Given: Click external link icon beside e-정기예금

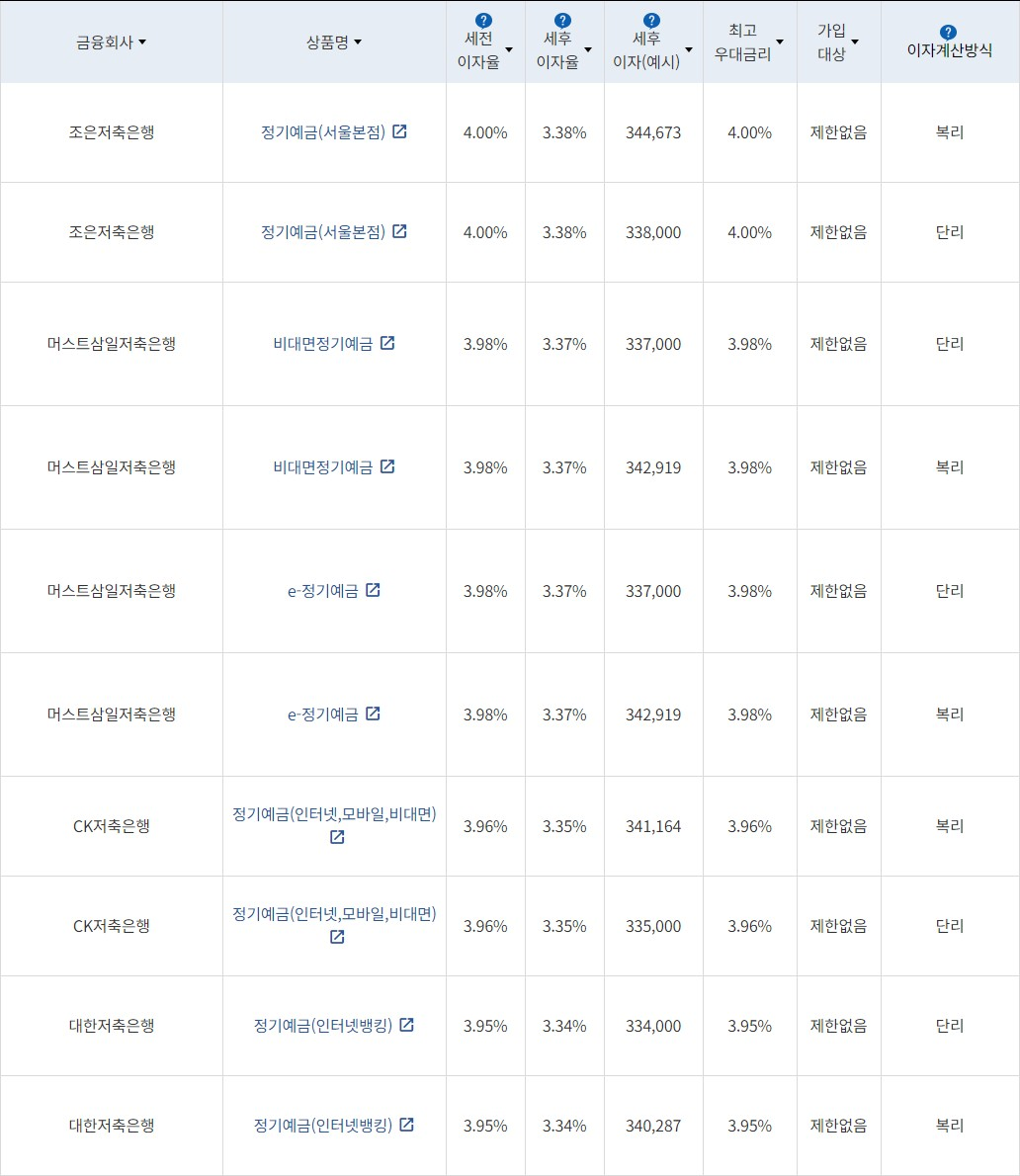Looking at the screenshot, I should 373,591.
